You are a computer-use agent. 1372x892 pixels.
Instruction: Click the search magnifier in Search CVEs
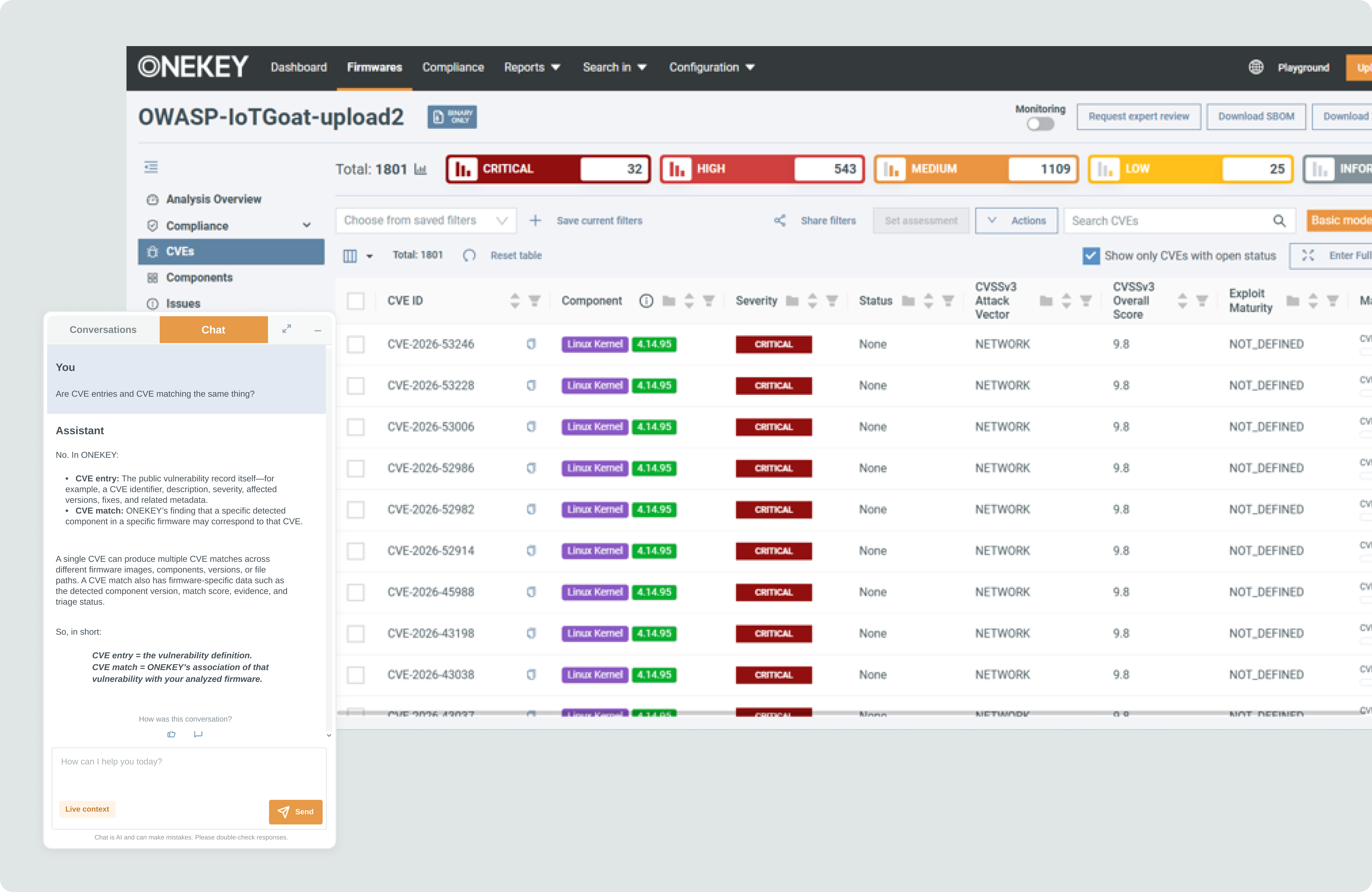(x=1279, y=221)
